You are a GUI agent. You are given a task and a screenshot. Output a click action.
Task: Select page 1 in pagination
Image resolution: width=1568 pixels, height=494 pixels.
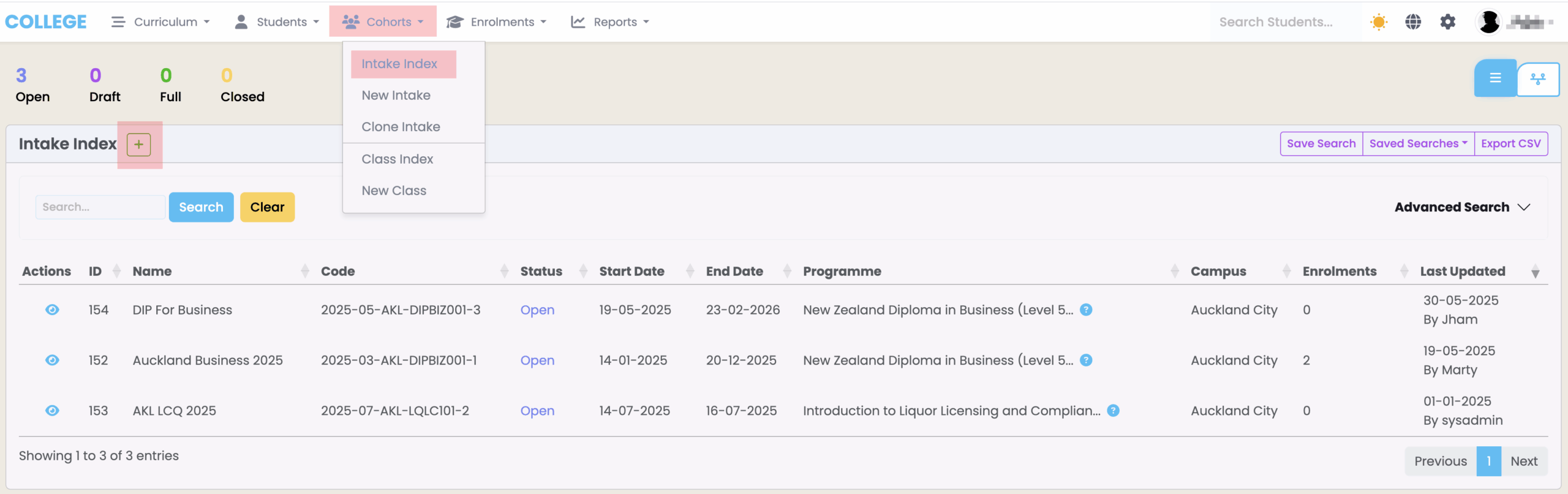1488,462
